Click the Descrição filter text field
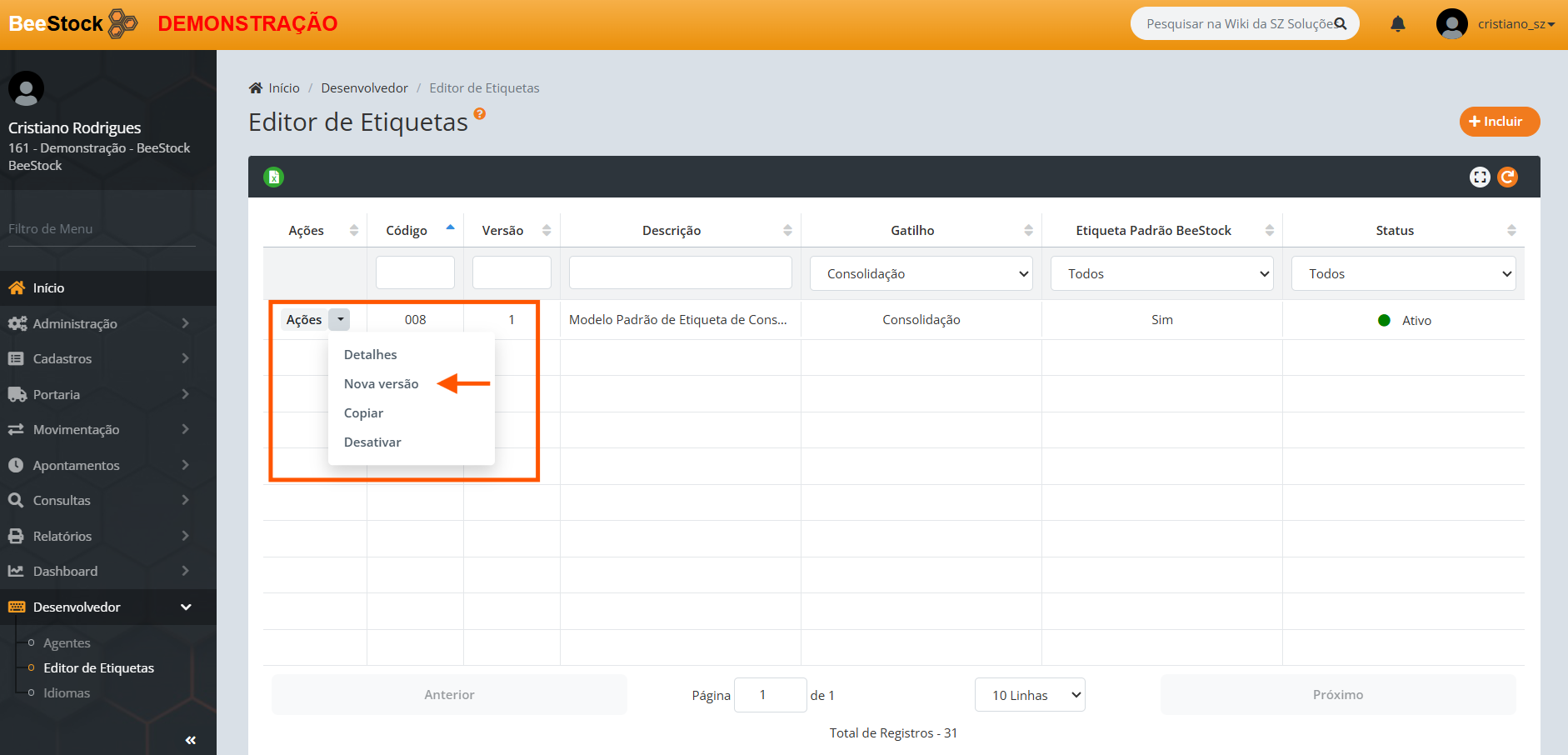The image size is (1568, 755). (680, 273)
